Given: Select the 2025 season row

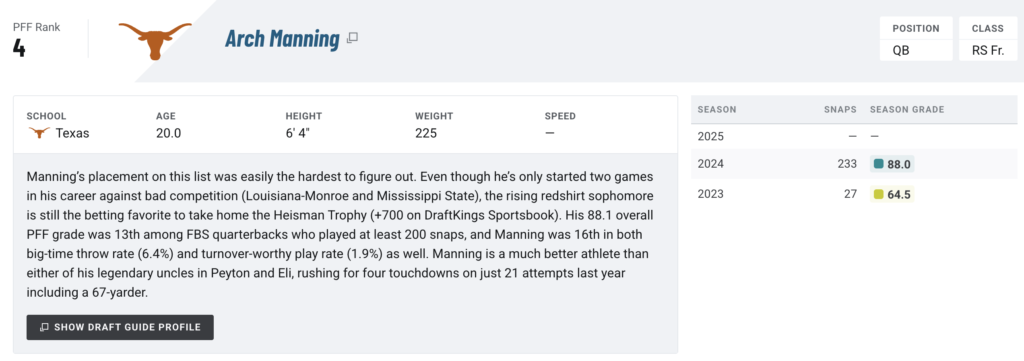Looking at the screenshot, I should 854,137.
